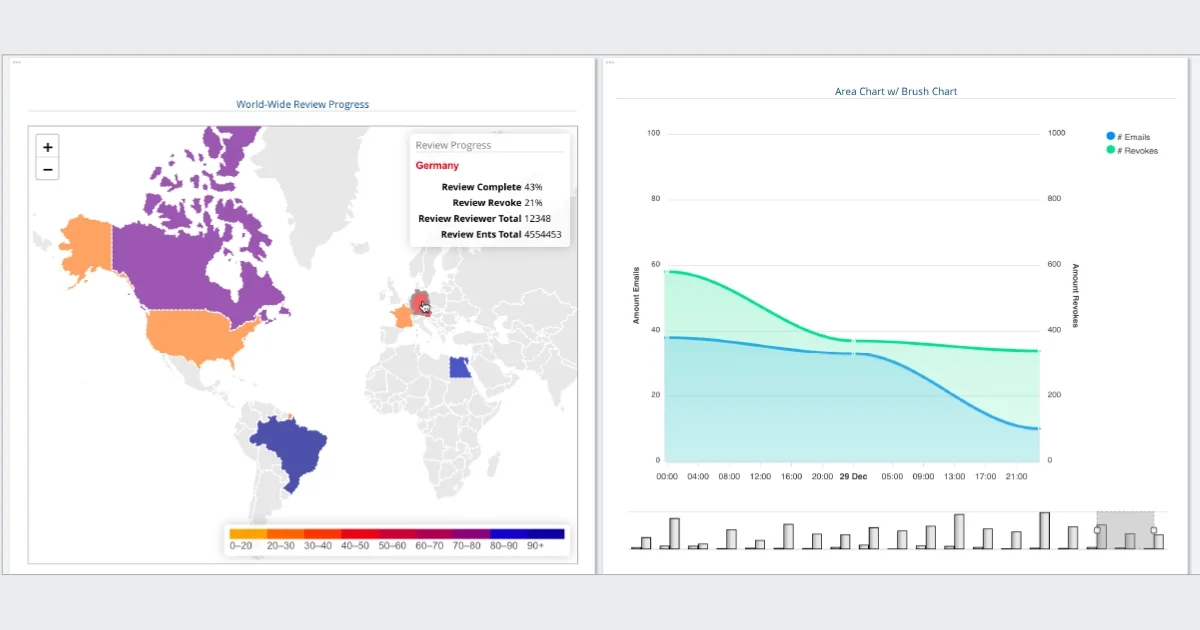Click the 29 Dec axis label
Viewport: 1200px width, 630px height.
click(x=853, y=477)
